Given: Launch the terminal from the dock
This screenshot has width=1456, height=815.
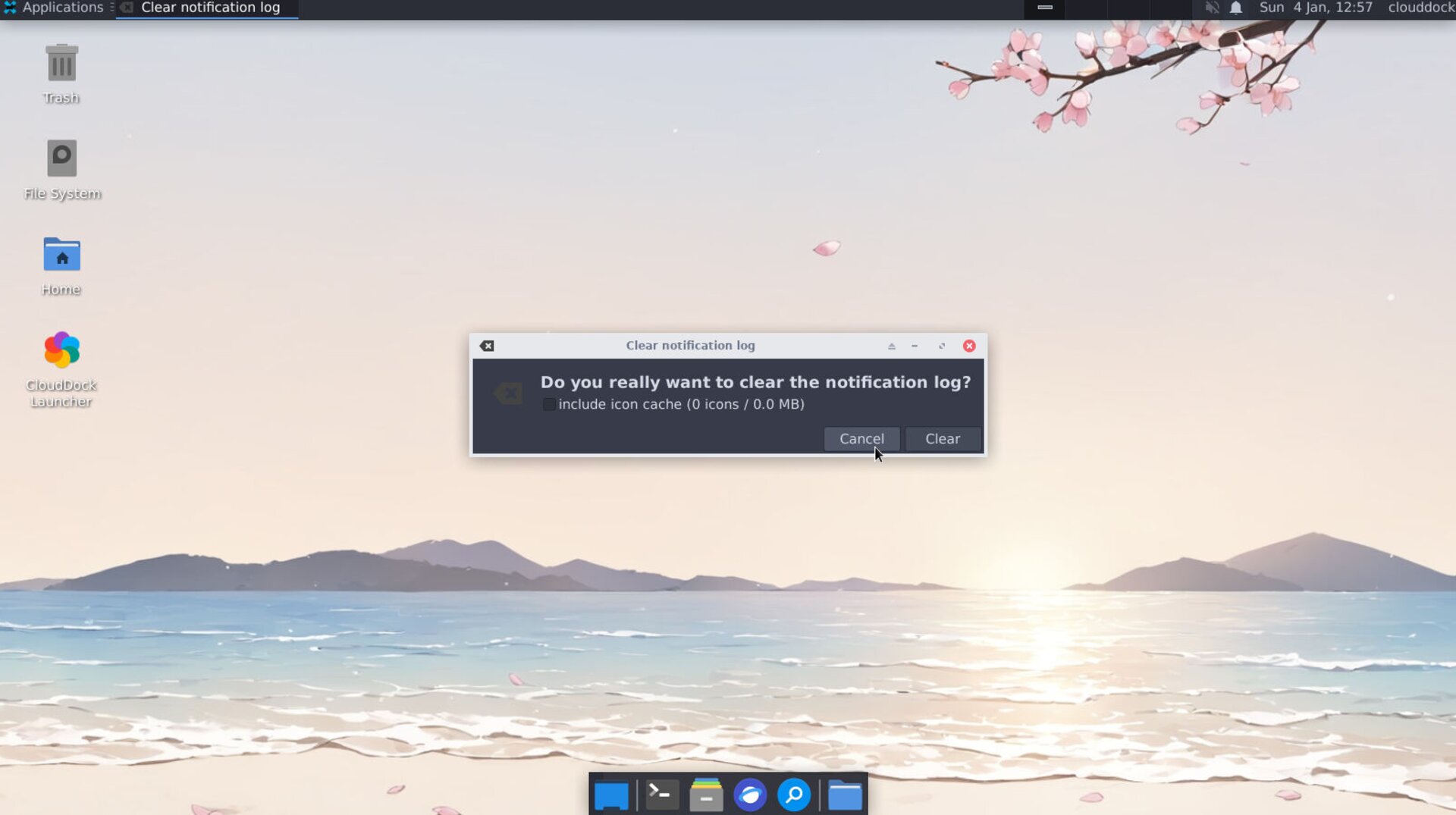Looking at the screenshot, I should (x=661, y=795).
